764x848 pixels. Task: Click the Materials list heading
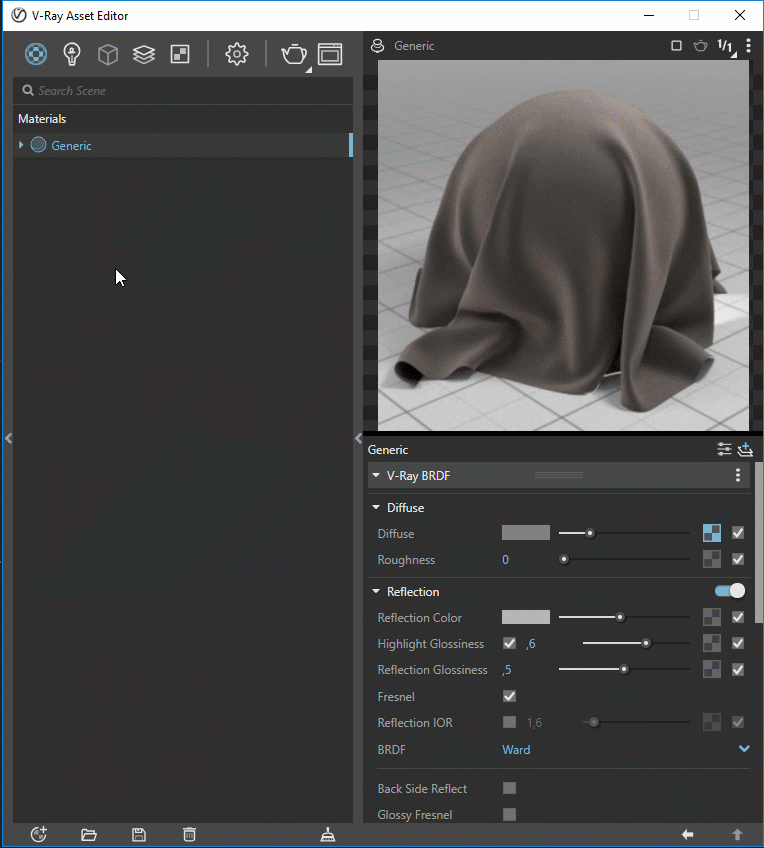click(42, 118)
